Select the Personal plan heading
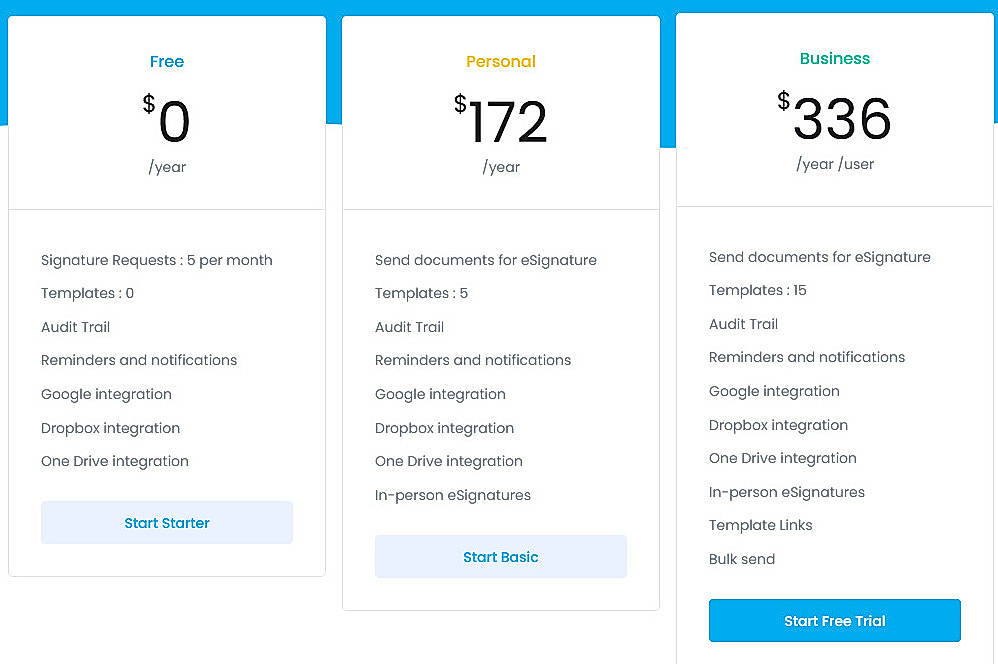 [500, 61]
